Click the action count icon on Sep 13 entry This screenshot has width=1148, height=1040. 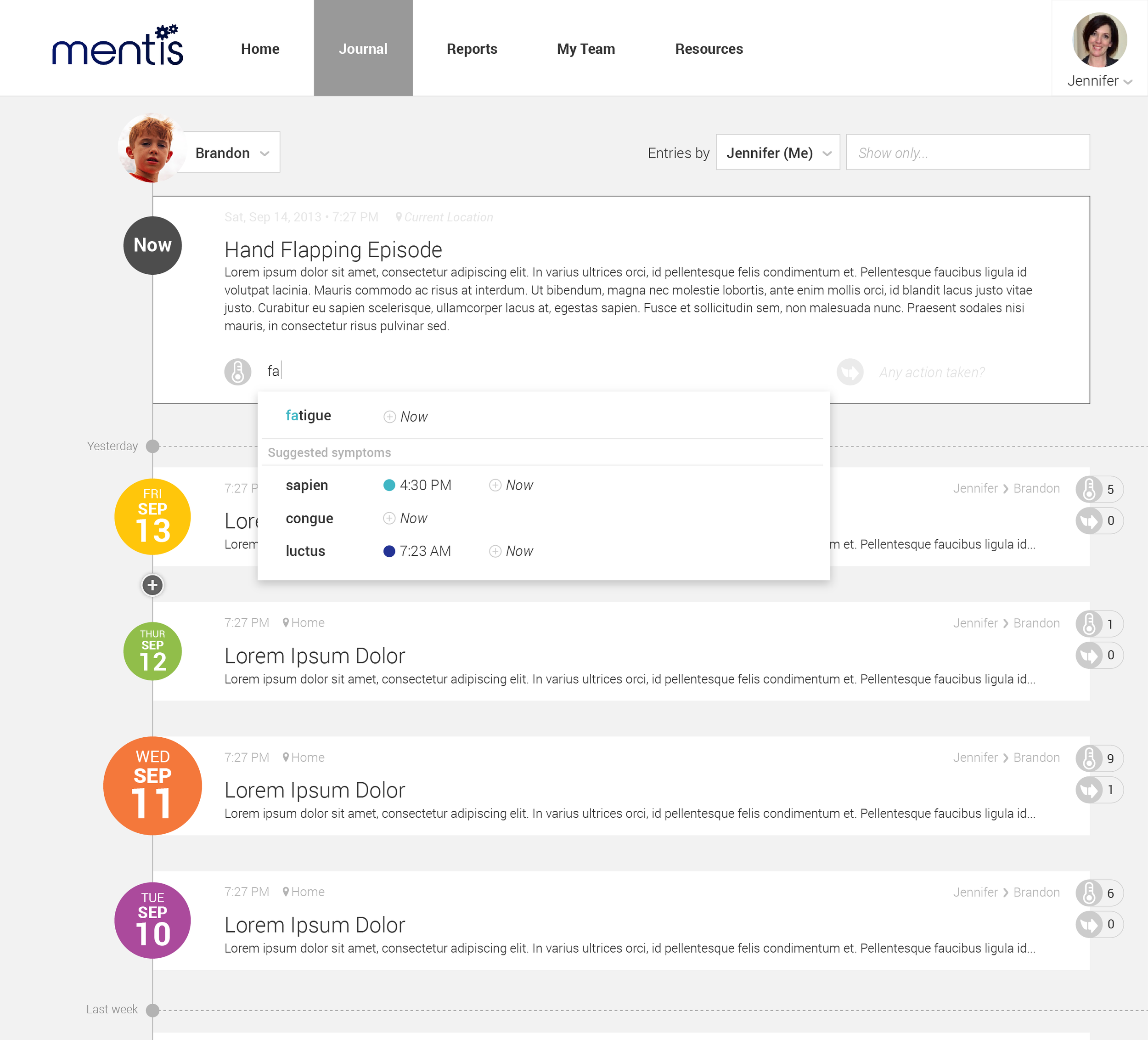pyautogui.click(x=1088, y=520)
